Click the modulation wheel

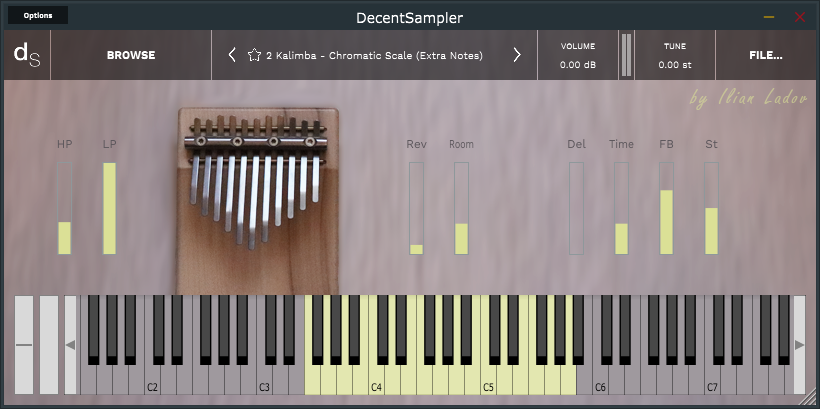click(x=49, y=345)
